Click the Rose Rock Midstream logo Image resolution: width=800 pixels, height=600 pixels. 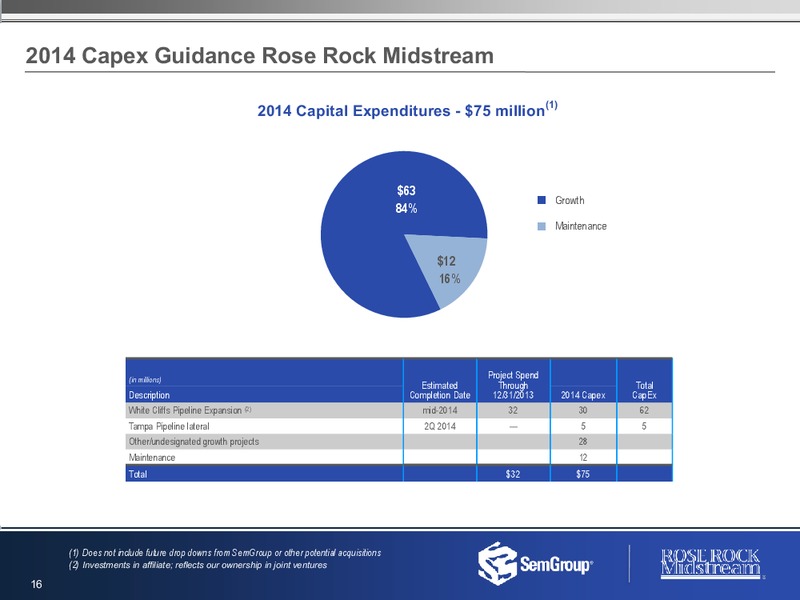711,563
